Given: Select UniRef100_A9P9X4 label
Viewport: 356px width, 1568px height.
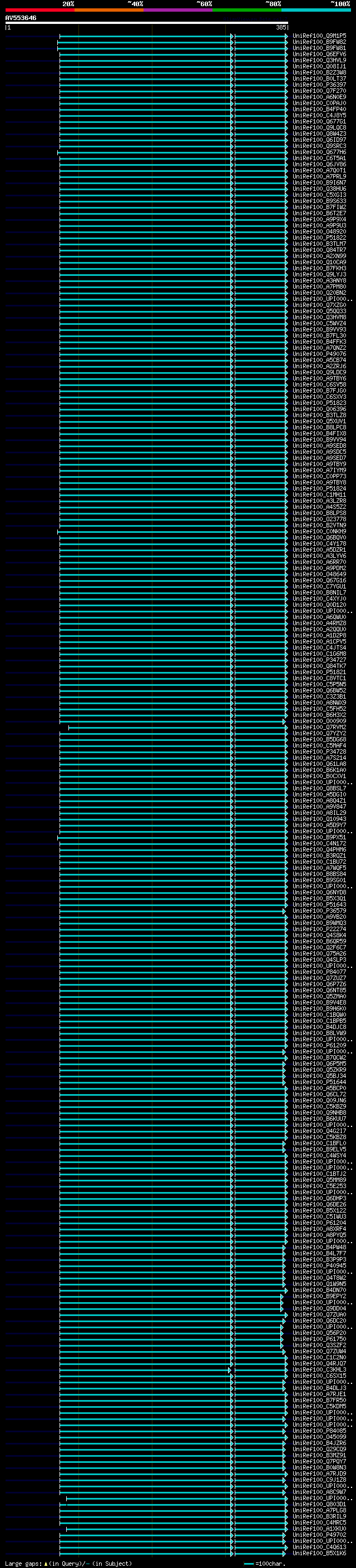Looking at the screenshot, I should [319, 219].
